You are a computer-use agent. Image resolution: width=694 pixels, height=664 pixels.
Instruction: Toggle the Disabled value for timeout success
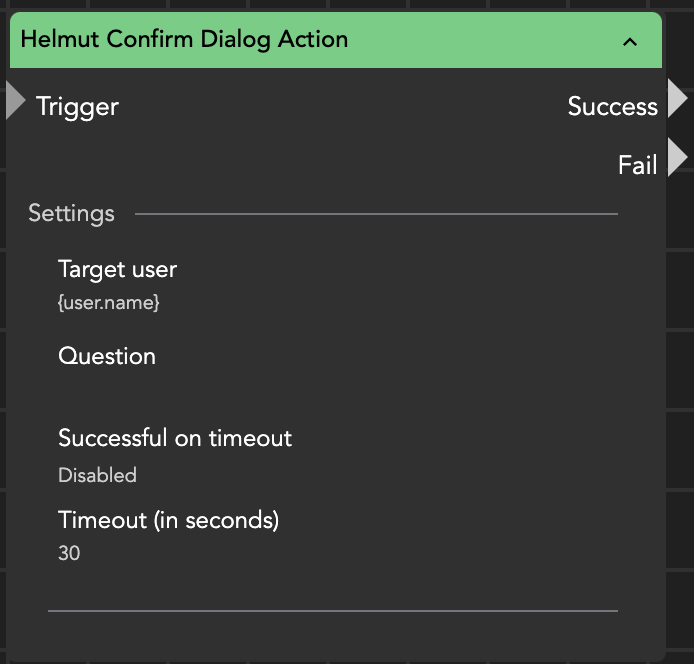[97, 475]
